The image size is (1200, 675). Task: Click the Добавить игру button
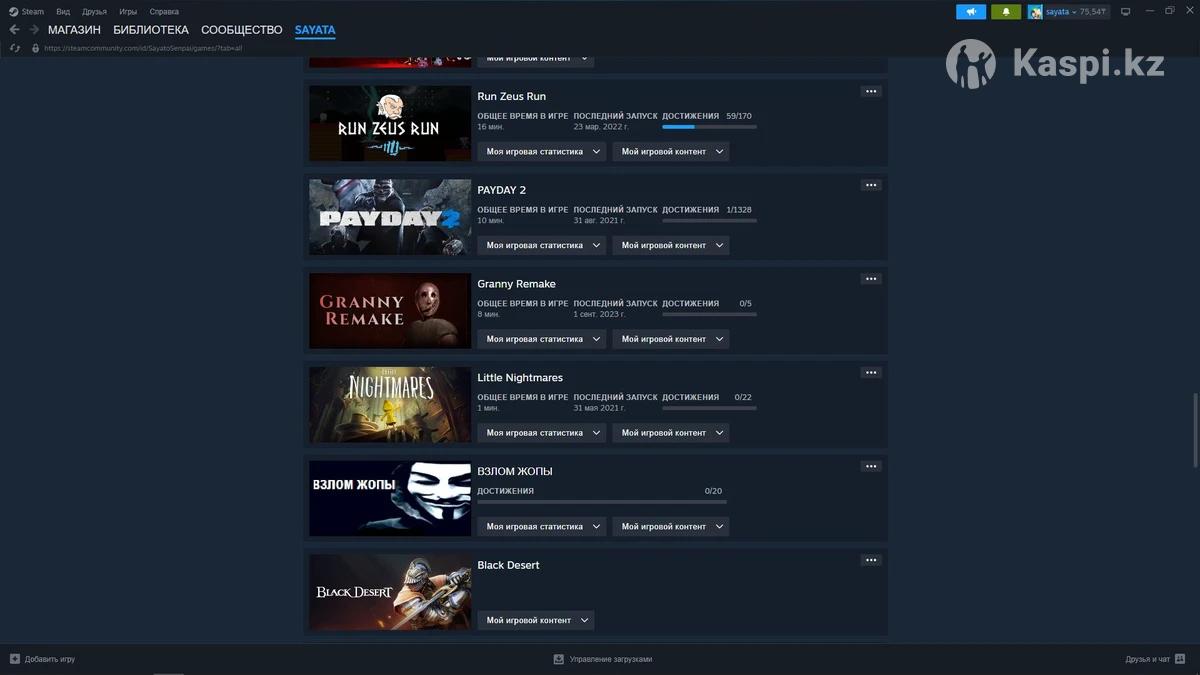(x=42, y=659)
